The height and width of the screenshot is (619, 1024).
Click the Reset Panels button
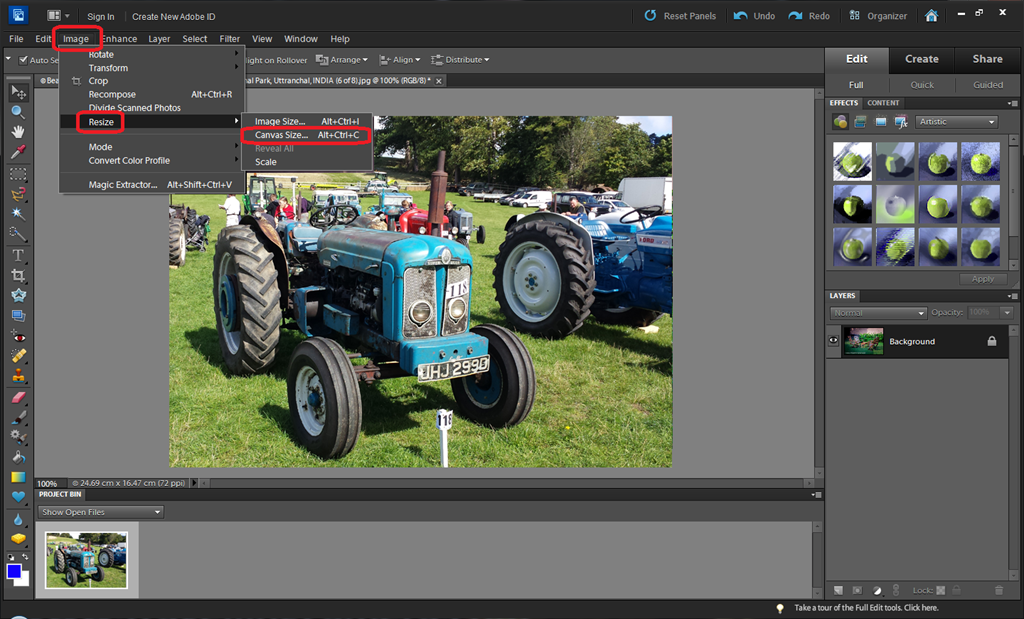pyautogui.click(x=680, y=16)
